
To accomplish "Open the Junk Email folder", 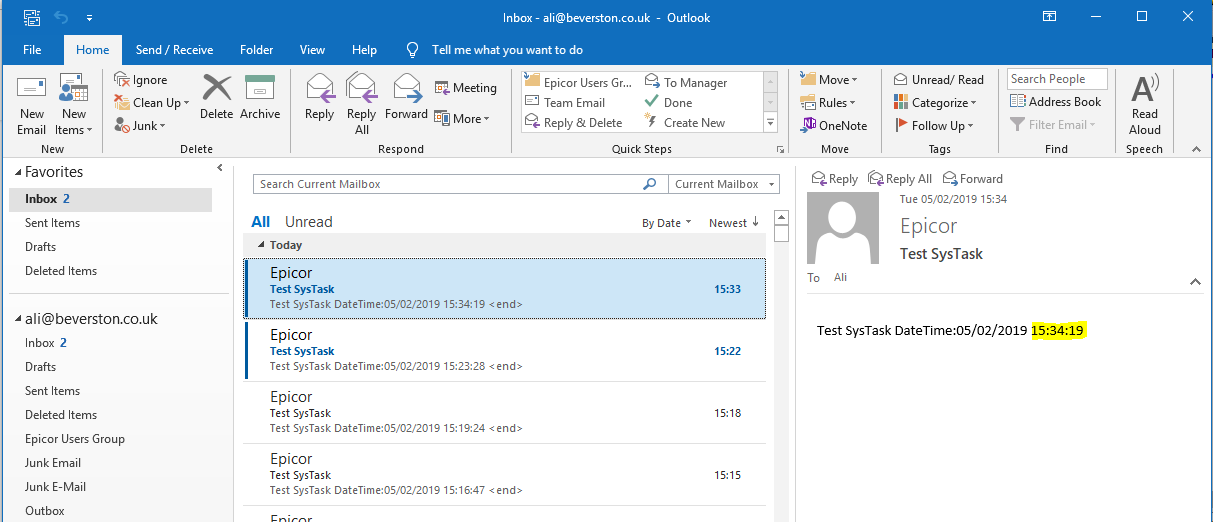I will tap(53, 463).
